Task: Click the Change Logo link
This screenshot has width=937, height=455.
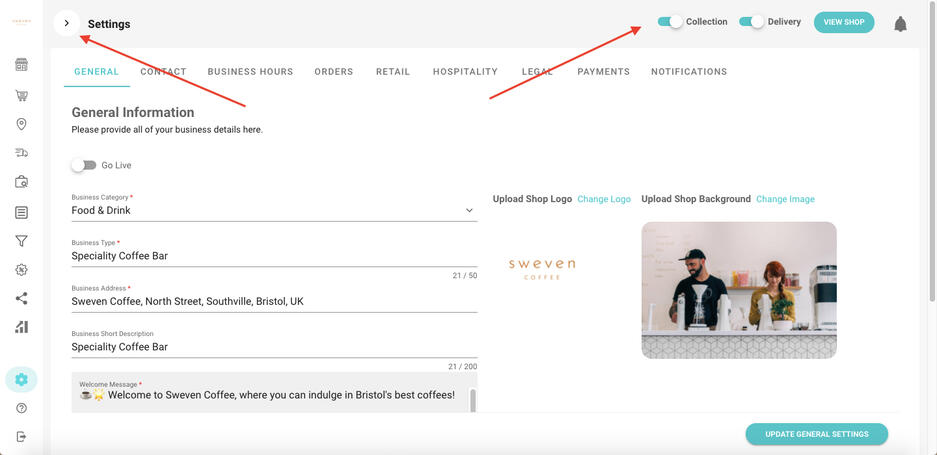Action: pos(604,199)
